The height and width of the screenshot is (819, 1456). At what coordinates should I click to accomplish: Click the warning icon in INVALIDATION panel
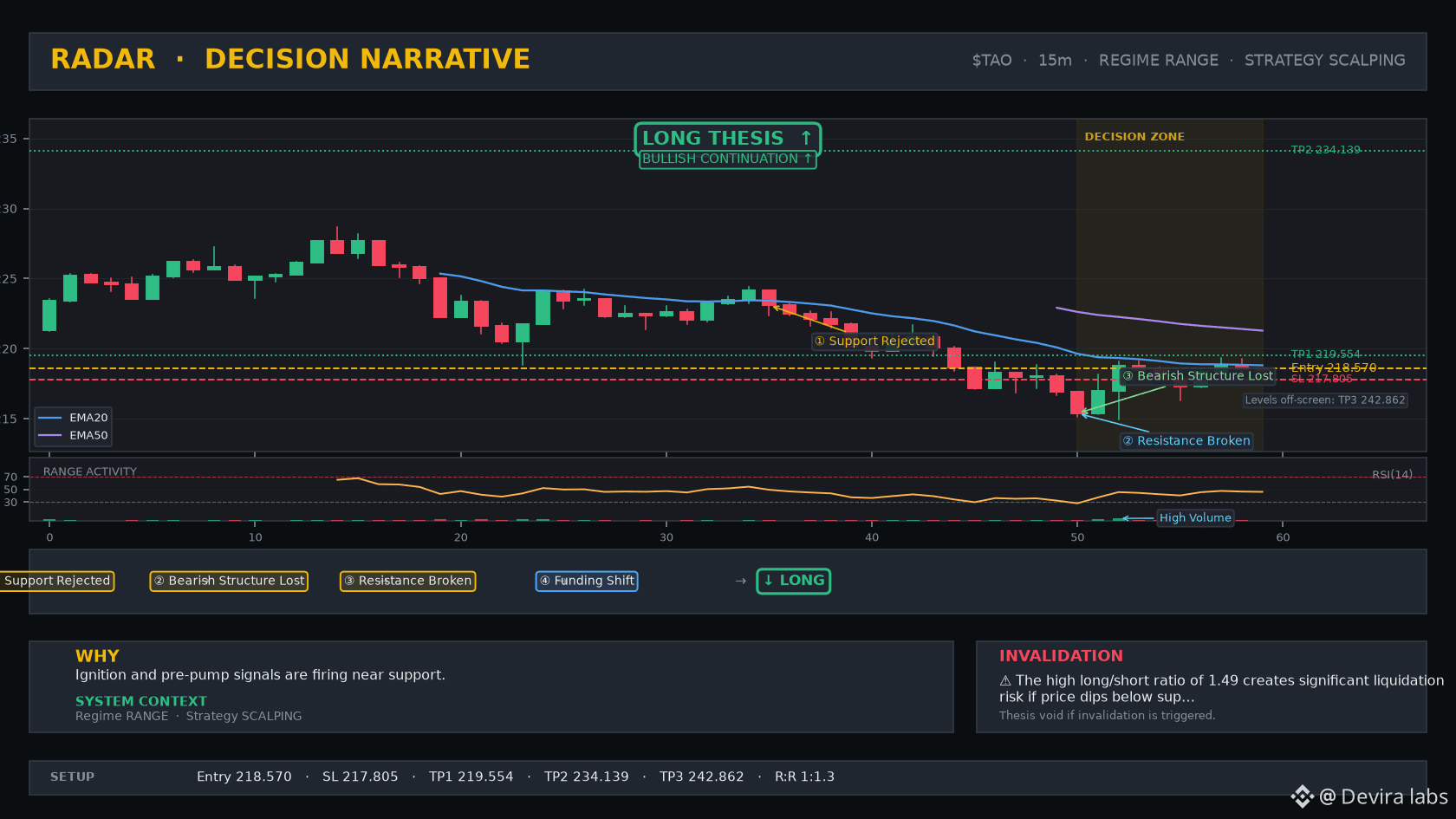pyautogui.click(x=1005, y=680)
